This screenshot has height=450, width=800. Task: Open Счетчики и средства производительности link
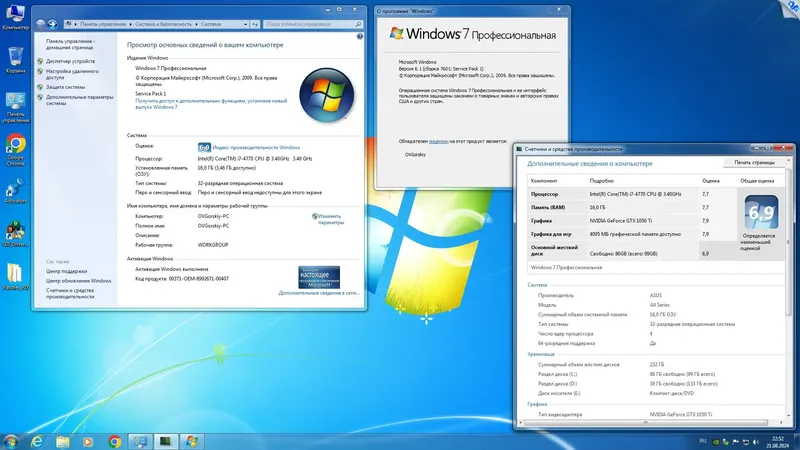click(70, 293)
